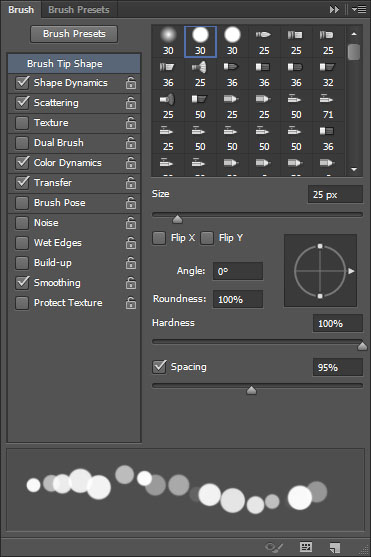Open the Brush panel flyout menu
Image resolution: width=371 pixels, height=557 pixels.
pos(359,10)
